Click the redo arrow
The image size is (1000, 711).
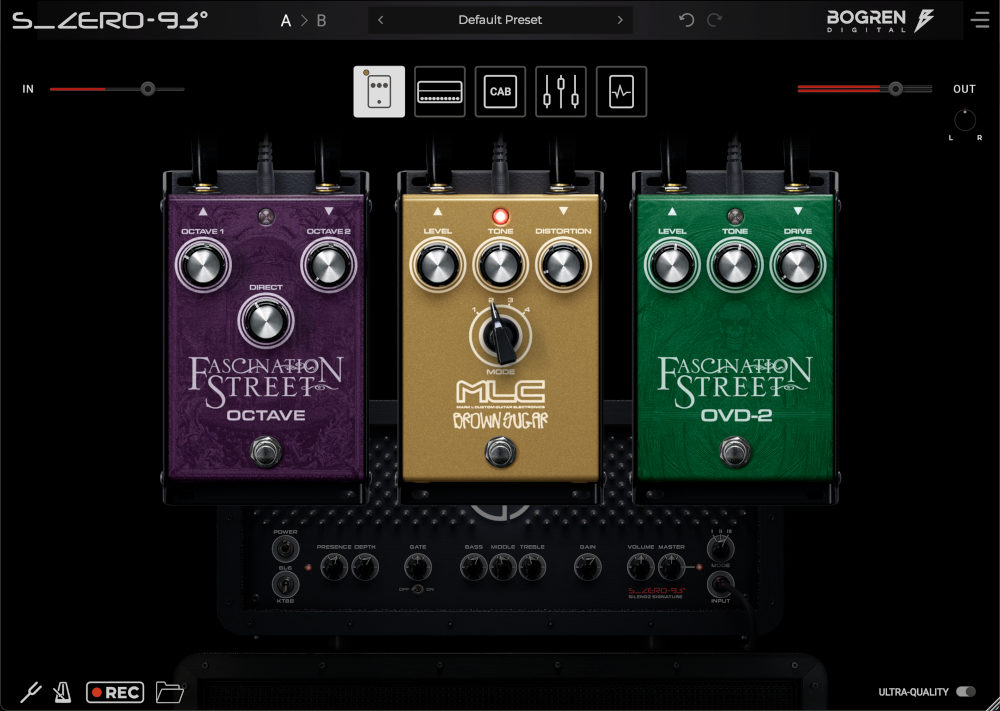pyautogui.click(x=714, y=20)
